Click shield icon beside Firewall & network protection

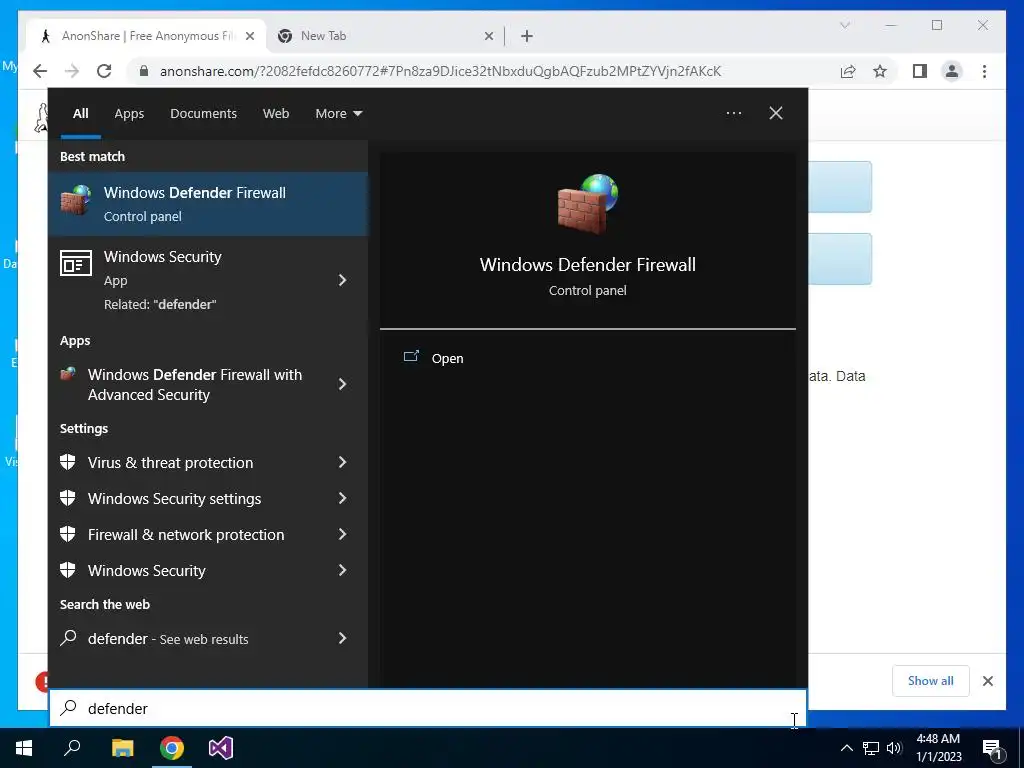67,534
